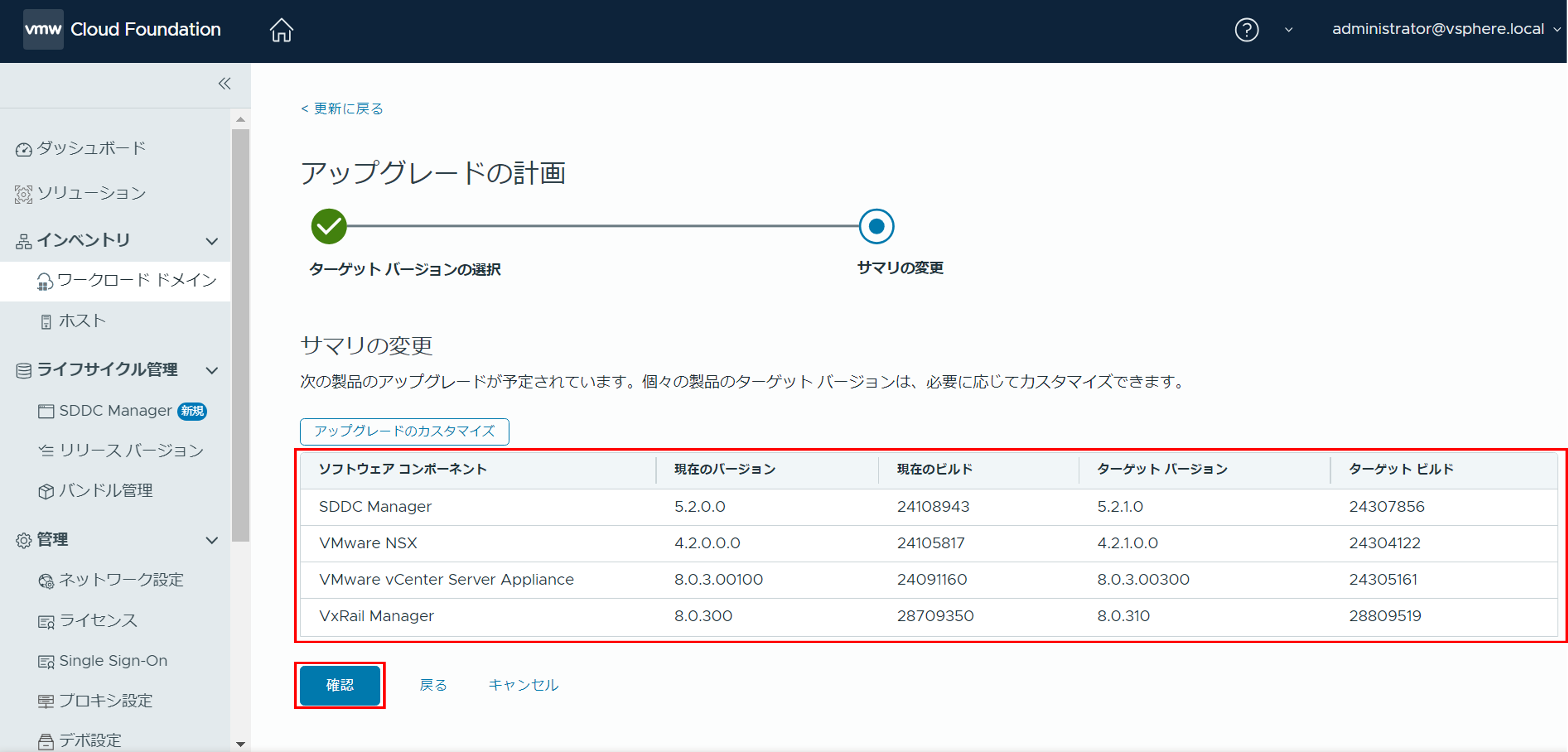The image size is (1568, 752).
Task: Open Single Sign-On sidebar entry
Action: pyautogui.click(x=113, y=660)
